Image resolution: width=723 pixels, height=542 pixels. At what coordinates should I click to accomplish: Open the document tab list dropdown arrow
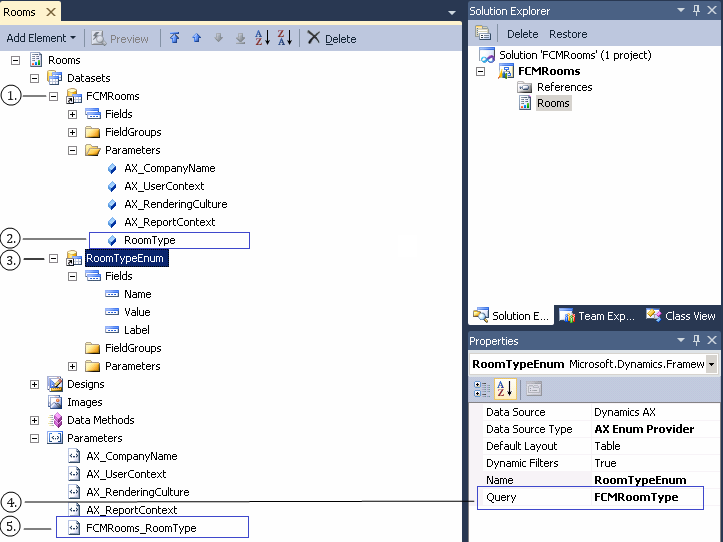452,12
